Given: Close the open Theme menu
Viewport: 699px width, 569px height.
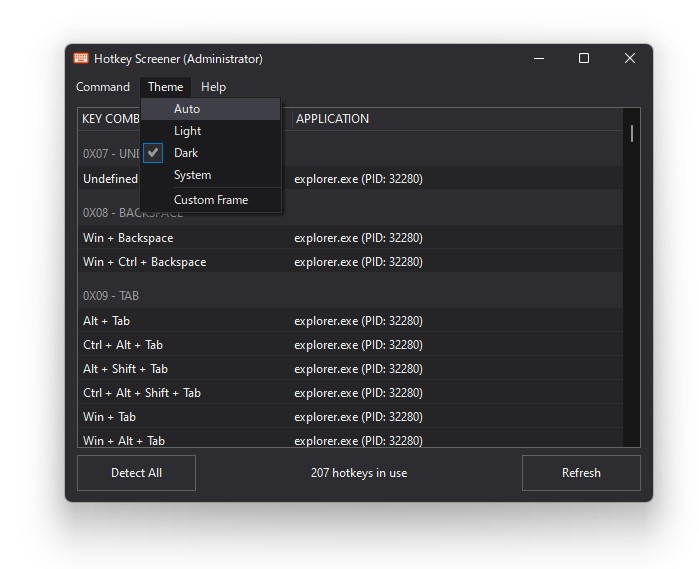Looking at the screenshot, I should [165, 87].
